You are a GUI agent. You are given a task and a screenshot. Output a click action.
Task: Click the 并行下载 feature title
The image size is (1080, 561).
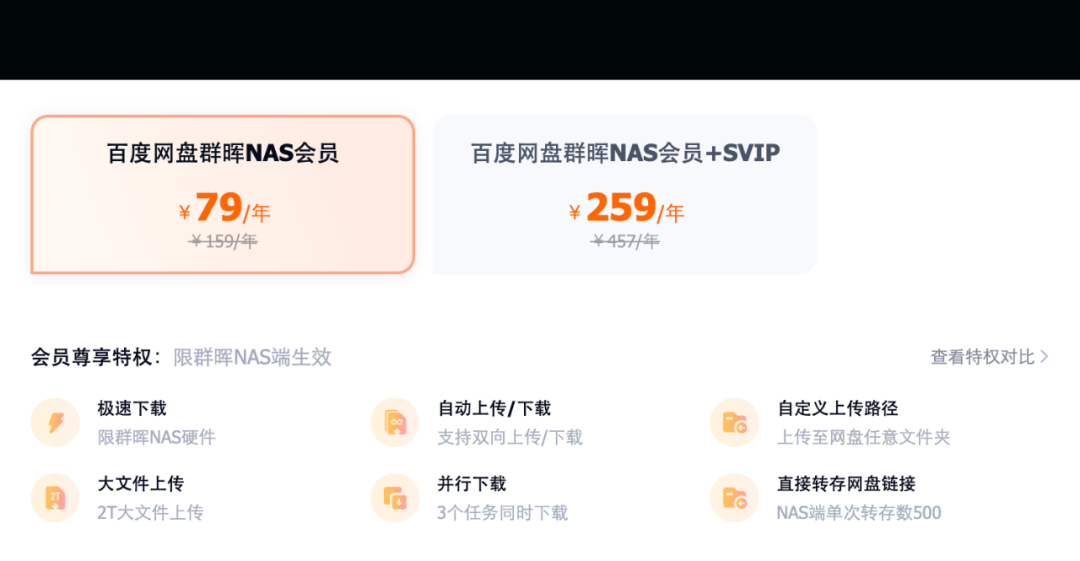pyautogui.click(x=472, y=484)
